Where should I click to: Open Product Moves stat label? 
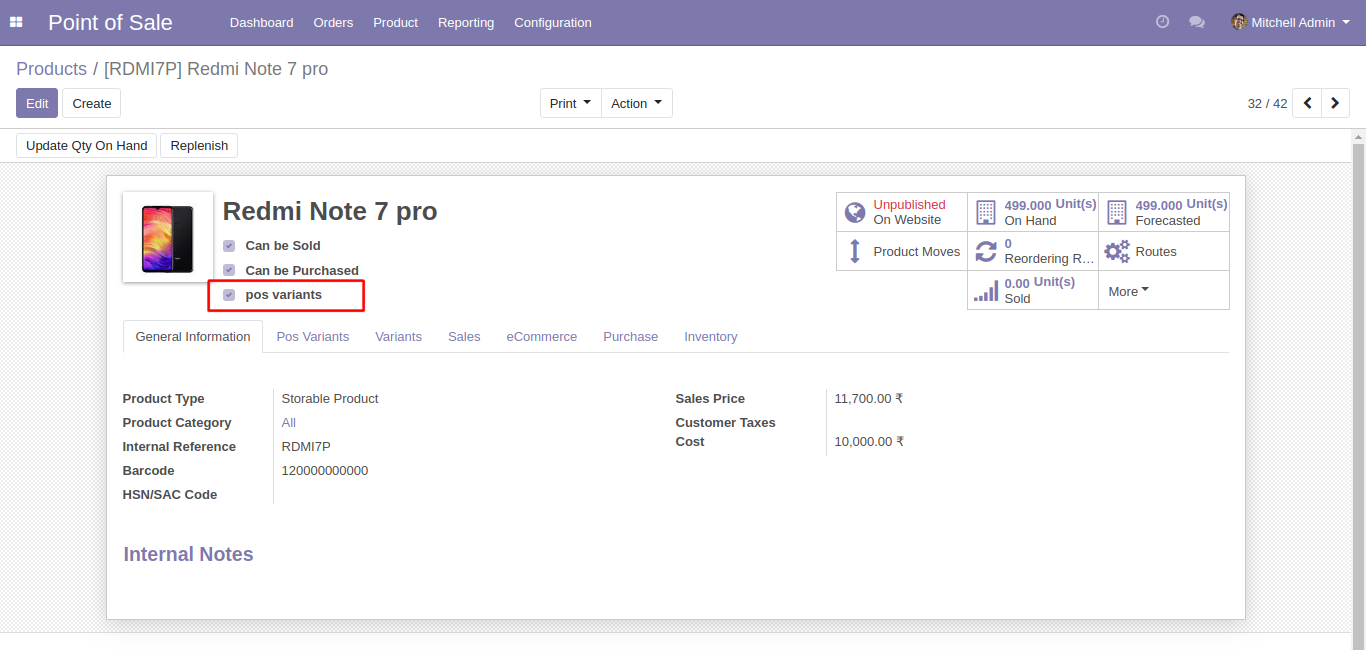tap(916, 251)
